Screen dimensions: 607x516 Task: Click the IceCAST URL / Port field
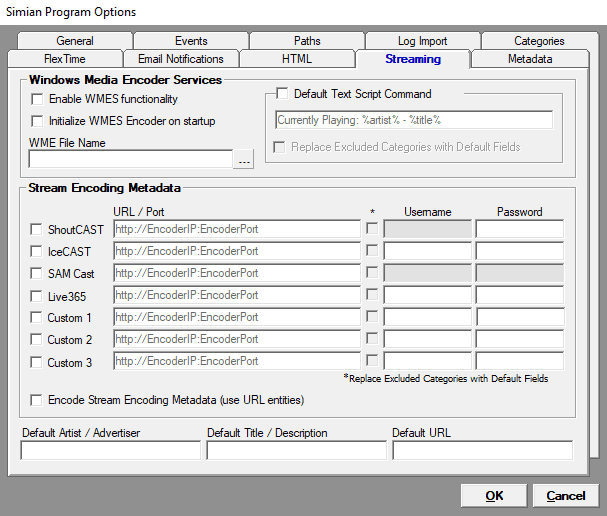click(x=237, y=251)
